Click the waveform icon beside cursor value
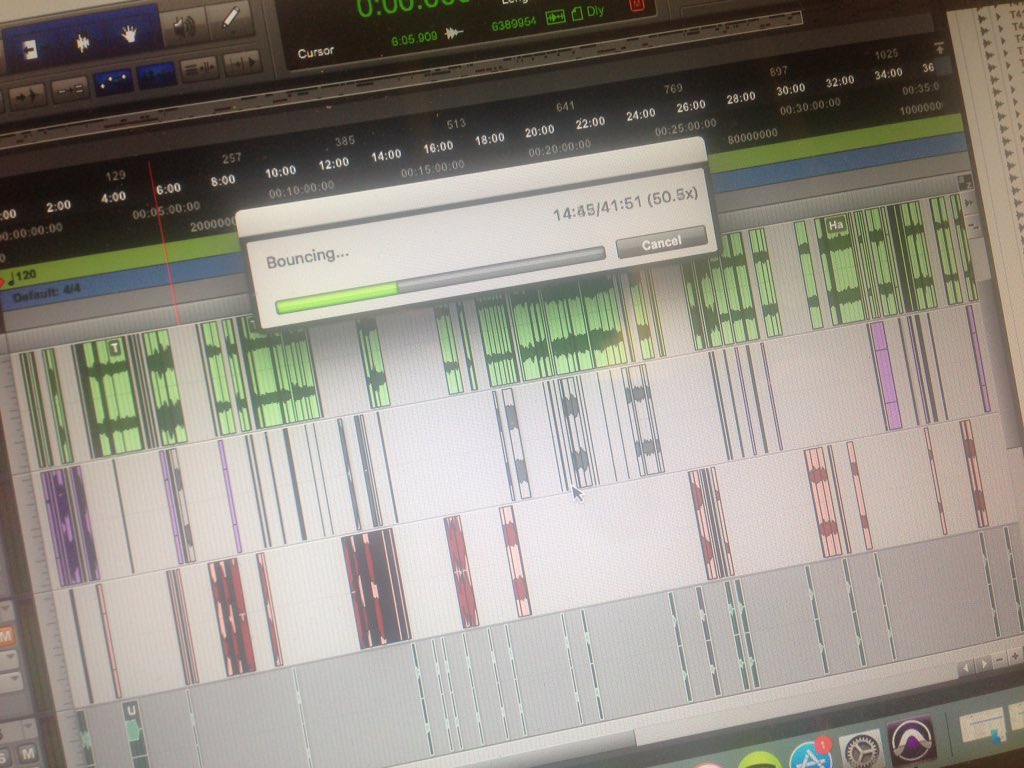The height and width of the screenshot is (768, 1024). point(454,33)
